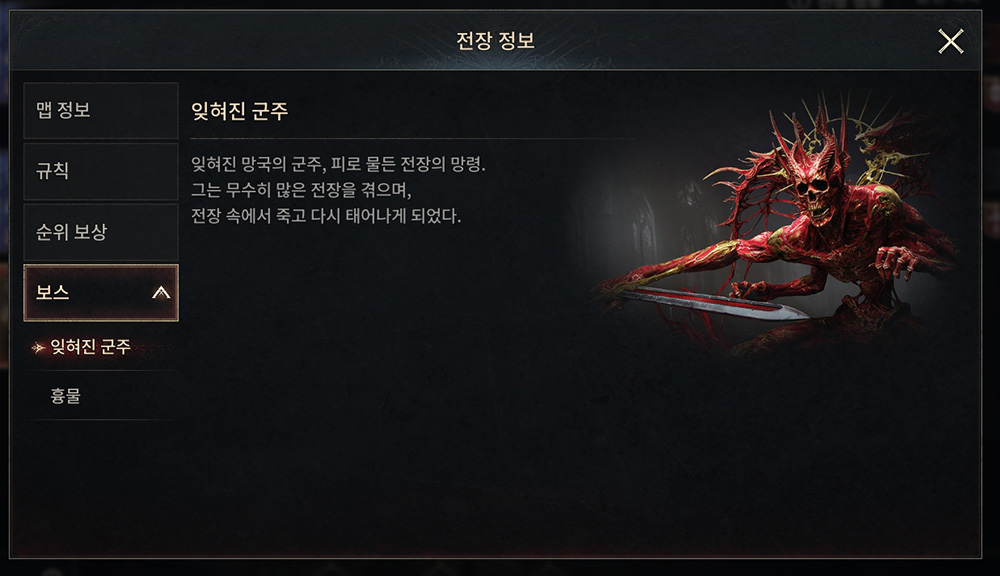Collapse the 보스 section chevron arrow
Image resolution: width=1000 pixels, height=576 pixels.
[161, 293]
